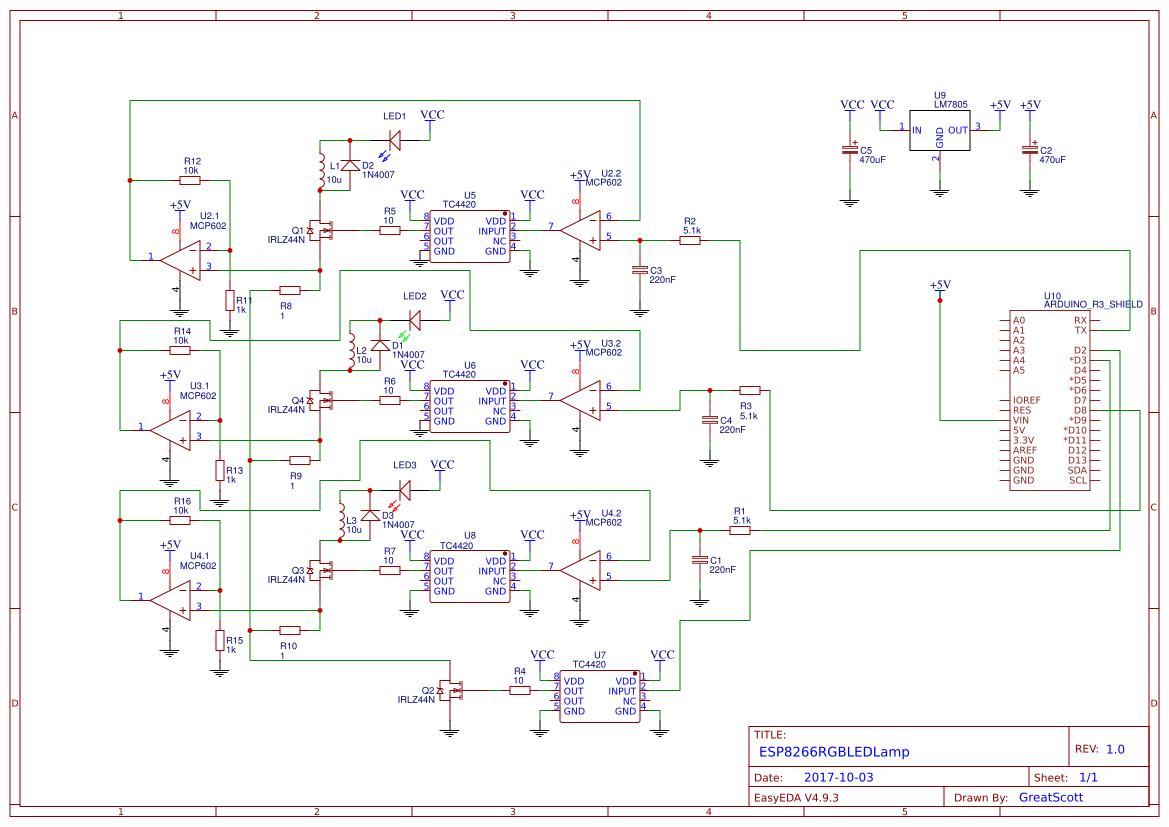
Task: Click the D8 pin label on Arduino
Action: point(1080,410)
